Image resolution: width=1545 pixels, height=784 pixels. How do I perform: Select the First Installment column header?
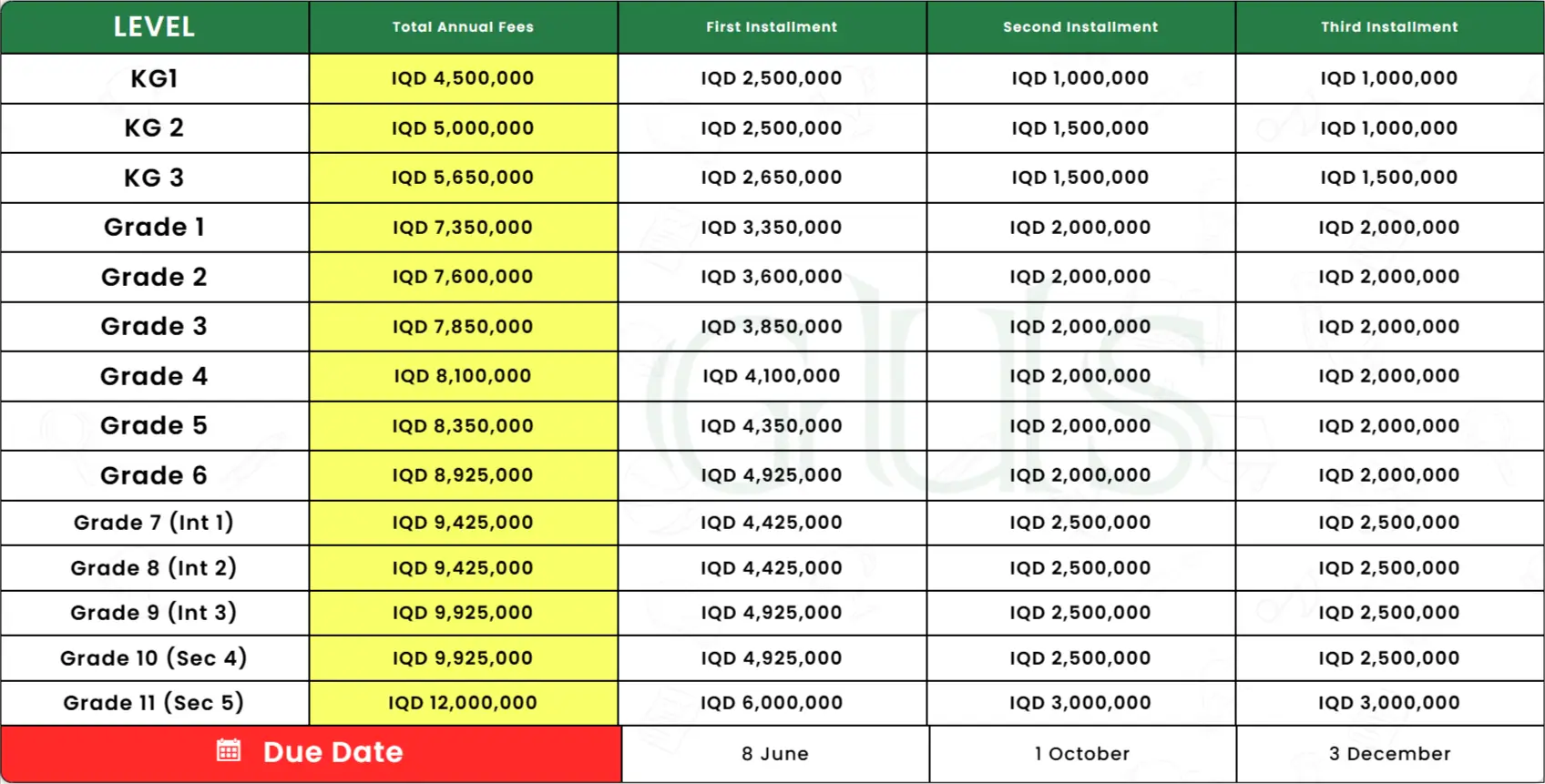tap(772, 27)
